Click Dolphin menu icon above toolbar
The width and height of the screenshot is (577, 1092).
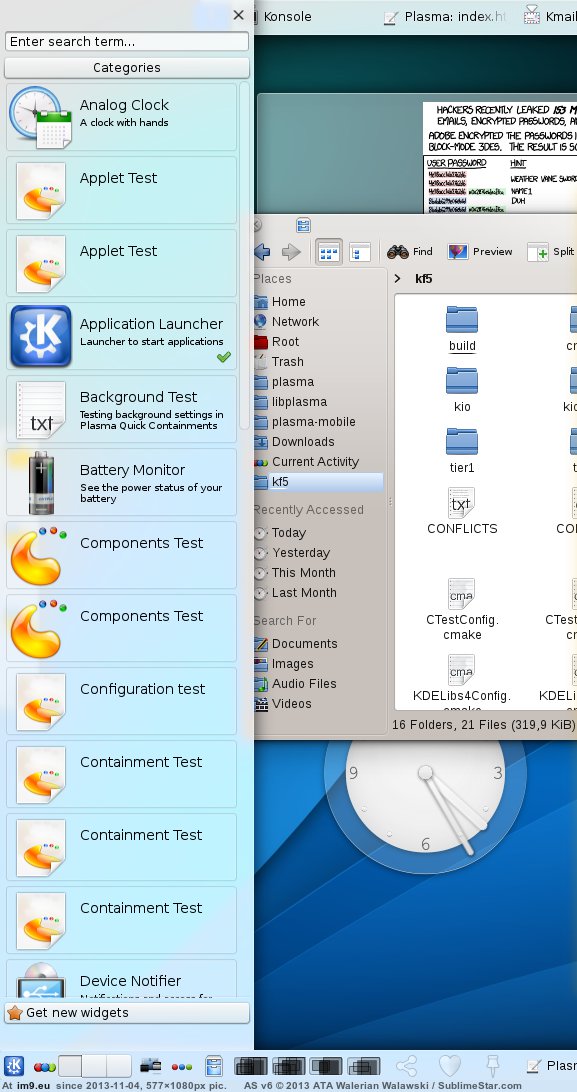[x=303, y=225]
